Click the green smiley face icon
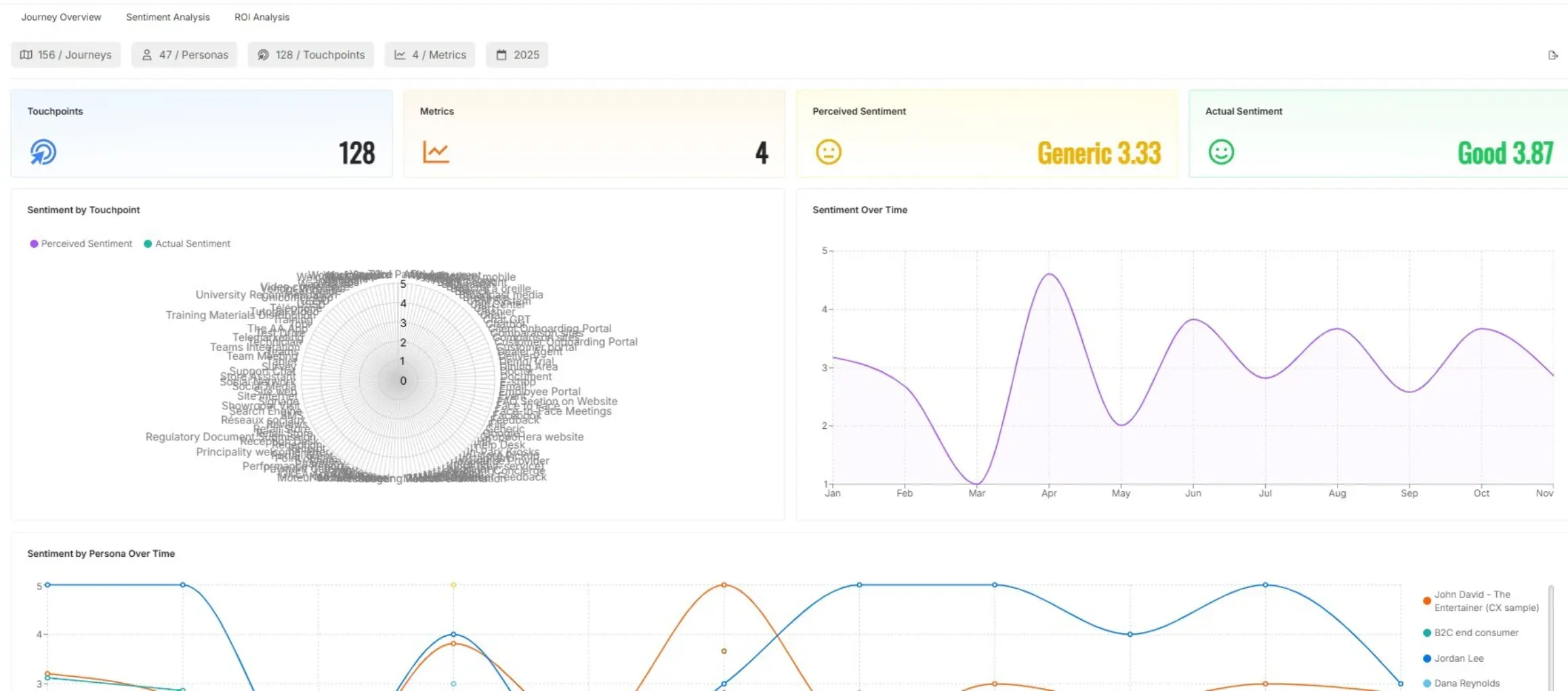1568x691 pixels. coord(1221,152)
